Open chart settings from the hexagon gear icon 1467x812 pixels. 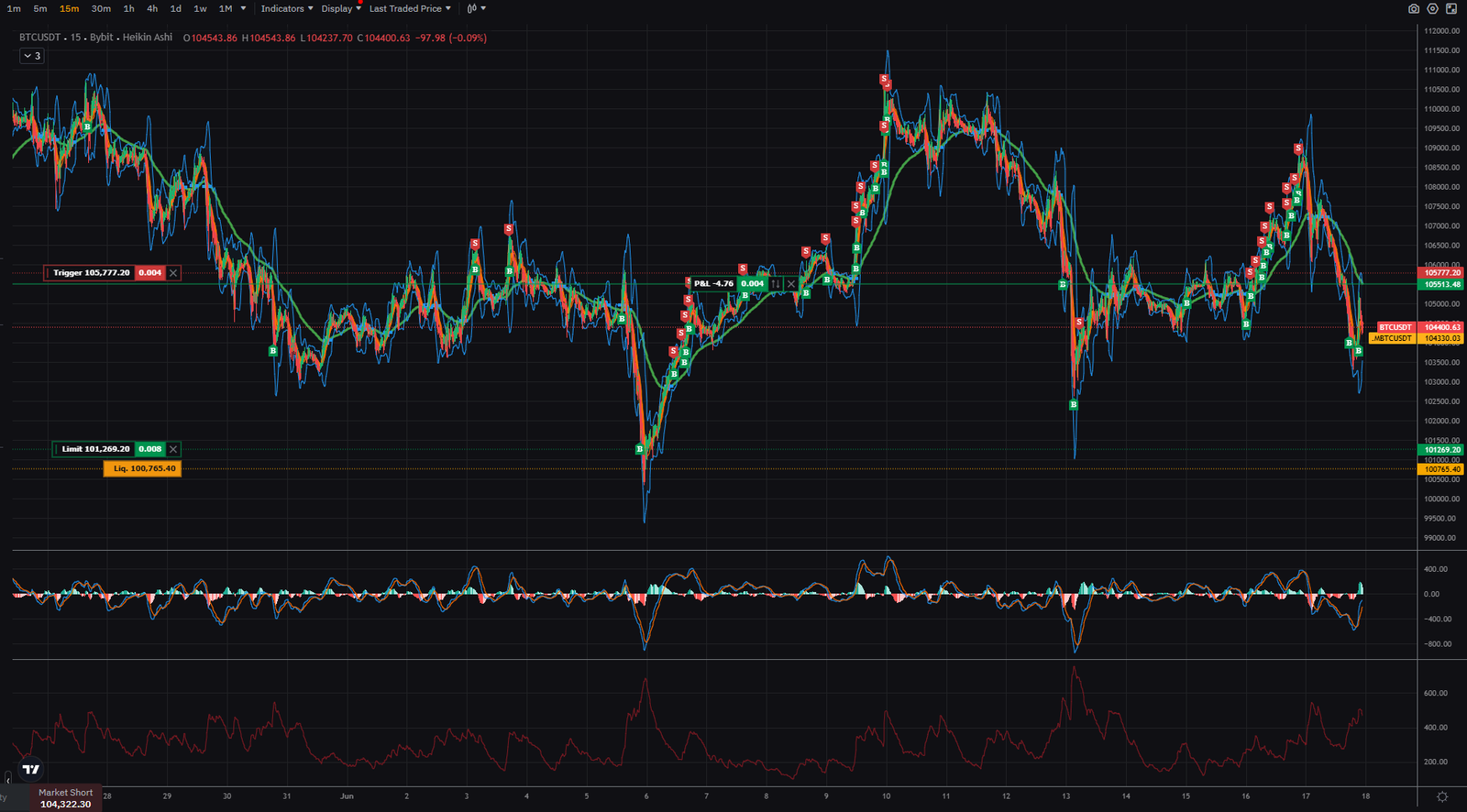point(1432,8)
